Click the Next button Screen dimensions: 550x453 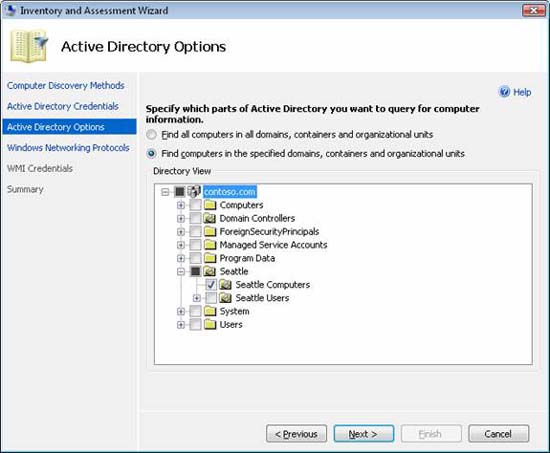pos(363,434)
